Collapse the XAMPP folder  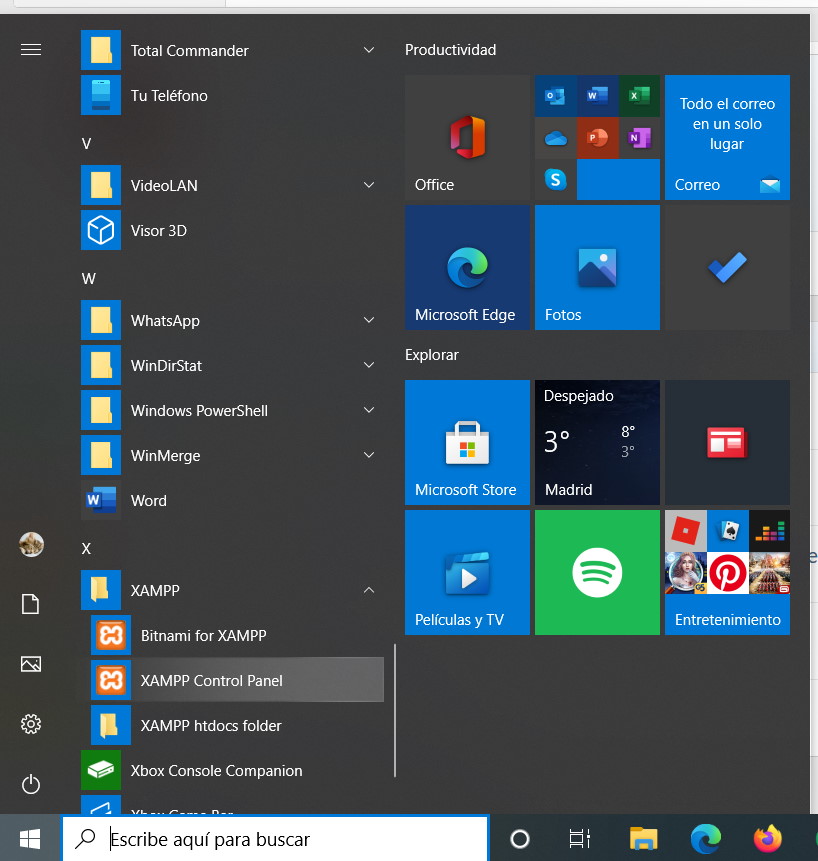pyautogui.click(x=232, y=590)
